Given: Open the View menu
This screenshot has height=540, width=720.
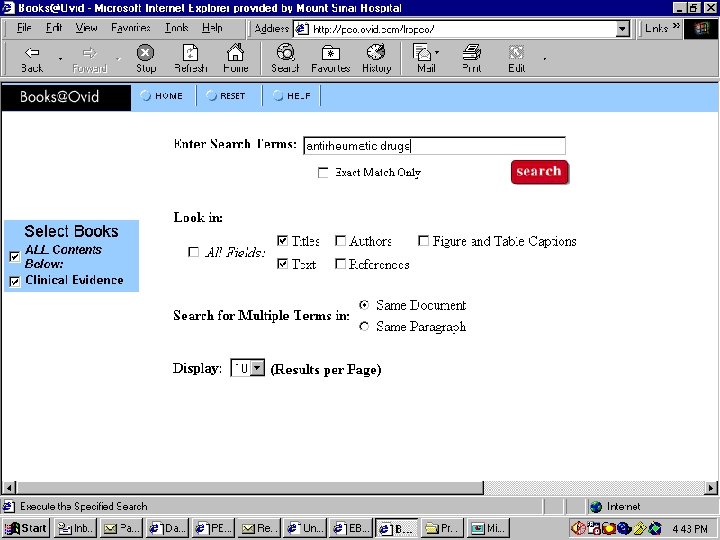Looking at the screenshot, I should [x=86, y=28].
